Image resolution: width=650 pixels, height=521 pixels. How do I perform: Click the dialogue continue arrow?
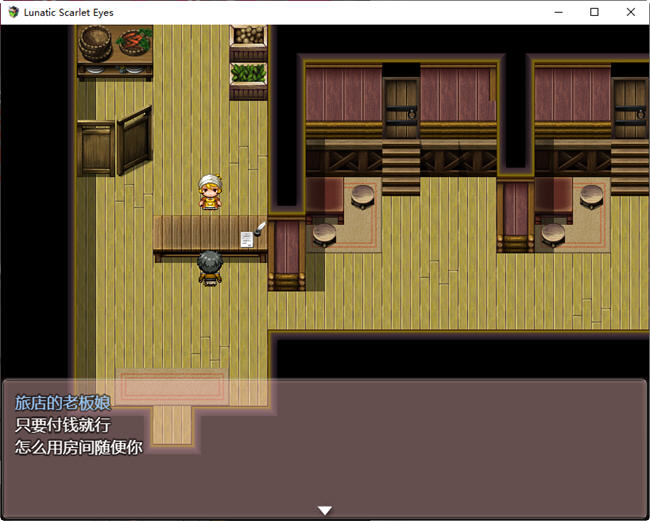point(324,510)
